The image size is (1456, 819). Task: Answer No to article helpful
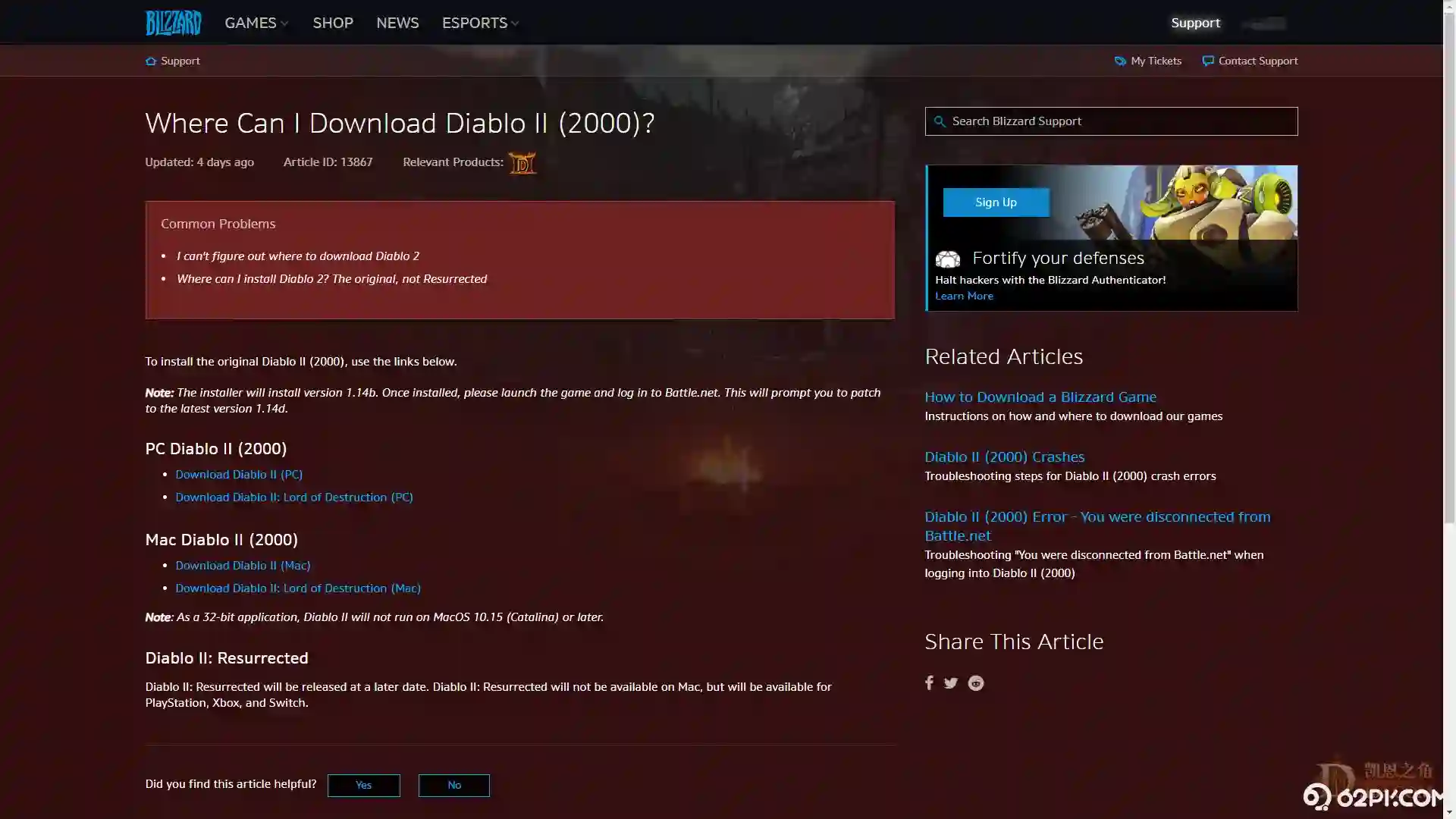coord(453,785)
